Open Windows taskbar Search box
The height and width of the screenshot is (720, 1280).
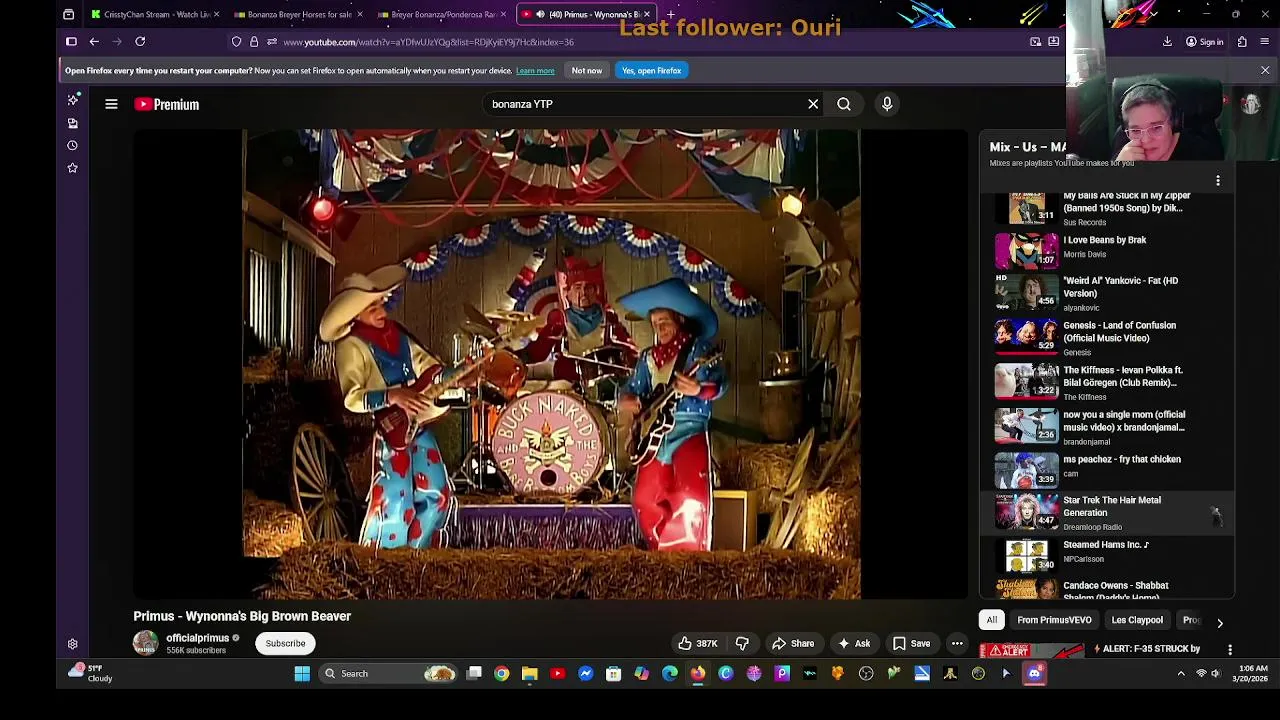point(390,674)
